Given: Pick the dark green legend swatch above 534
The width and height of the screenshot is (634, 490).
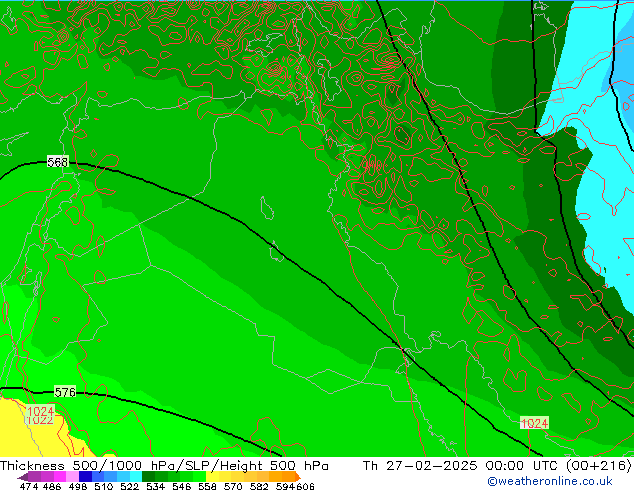Looking at the screenshot, I should pos(148,476).
